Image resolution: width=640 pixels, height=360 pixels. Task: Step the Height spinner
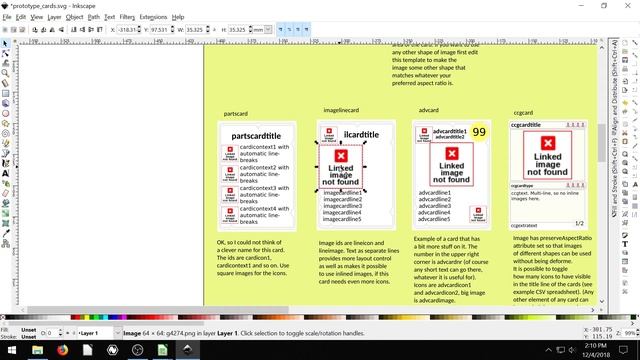coord(250,29)
